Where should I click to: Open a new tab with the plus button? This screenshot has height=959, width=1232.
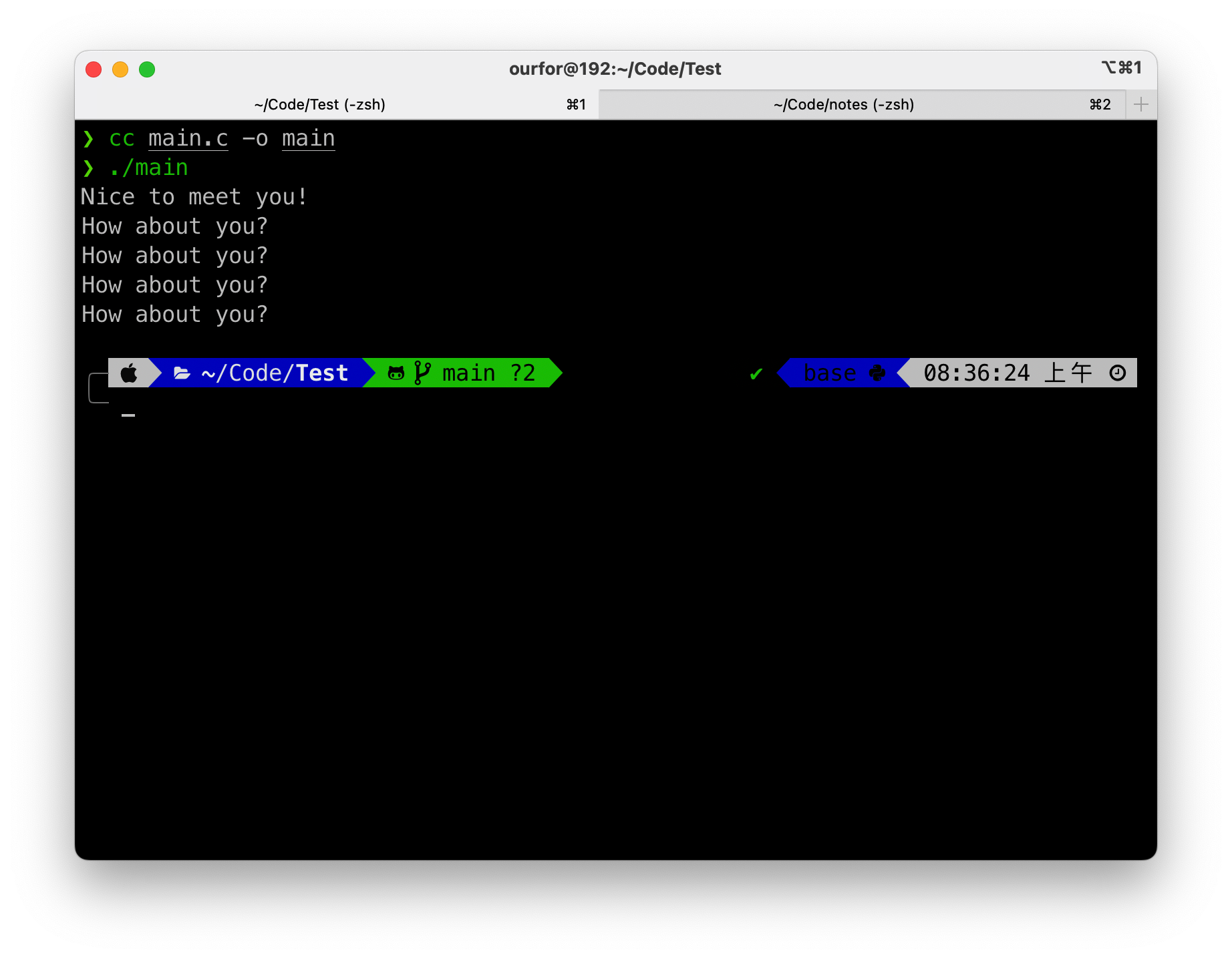point(1141,104)
